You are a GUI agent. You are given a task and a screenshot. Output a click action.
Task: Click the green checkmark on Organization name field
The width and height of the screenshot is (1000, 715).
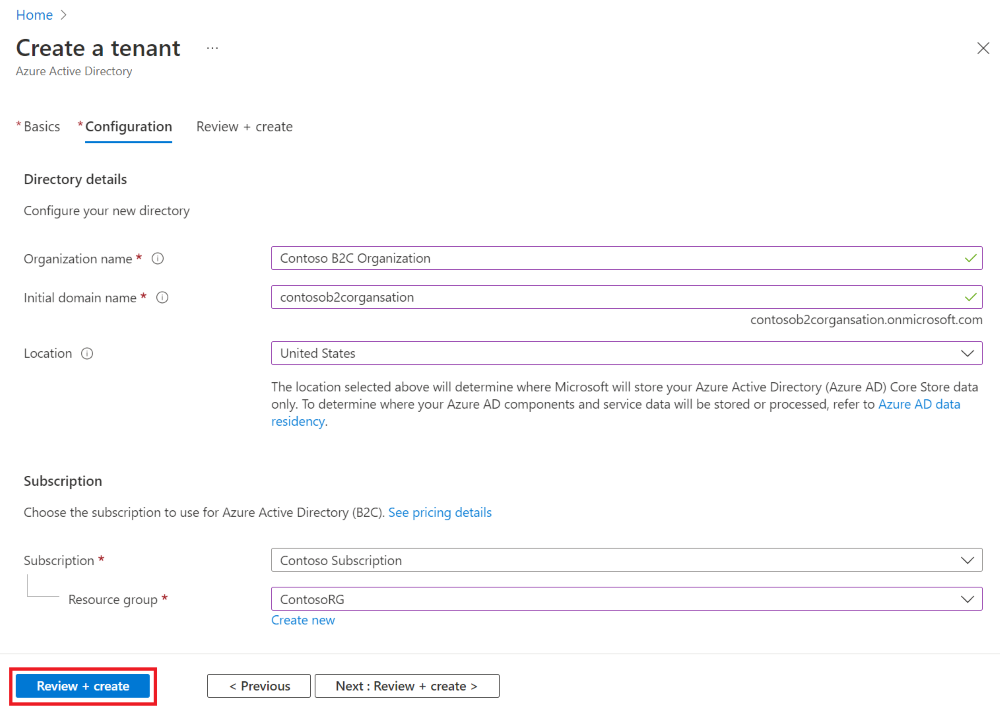click(x=969, y=258)
